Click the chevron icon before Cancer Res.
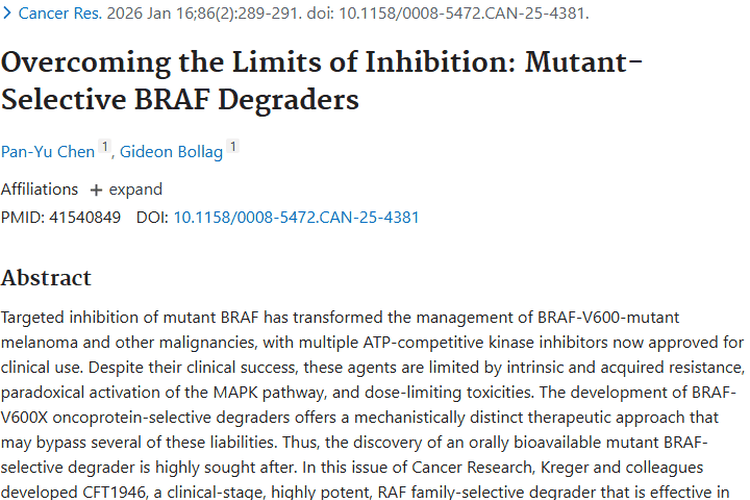 point(7,14)
